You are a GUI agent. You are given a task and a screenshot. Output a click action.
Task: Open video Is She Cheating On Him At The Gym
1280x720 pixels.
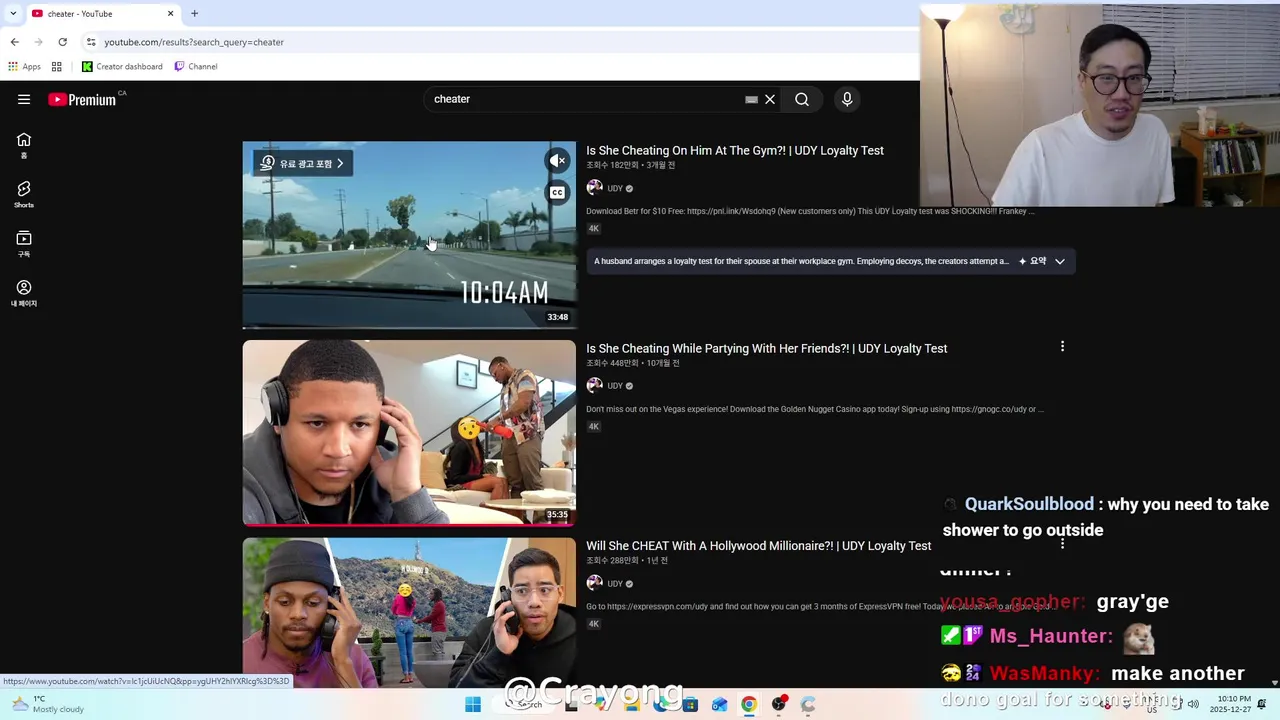tap(735, 150)
